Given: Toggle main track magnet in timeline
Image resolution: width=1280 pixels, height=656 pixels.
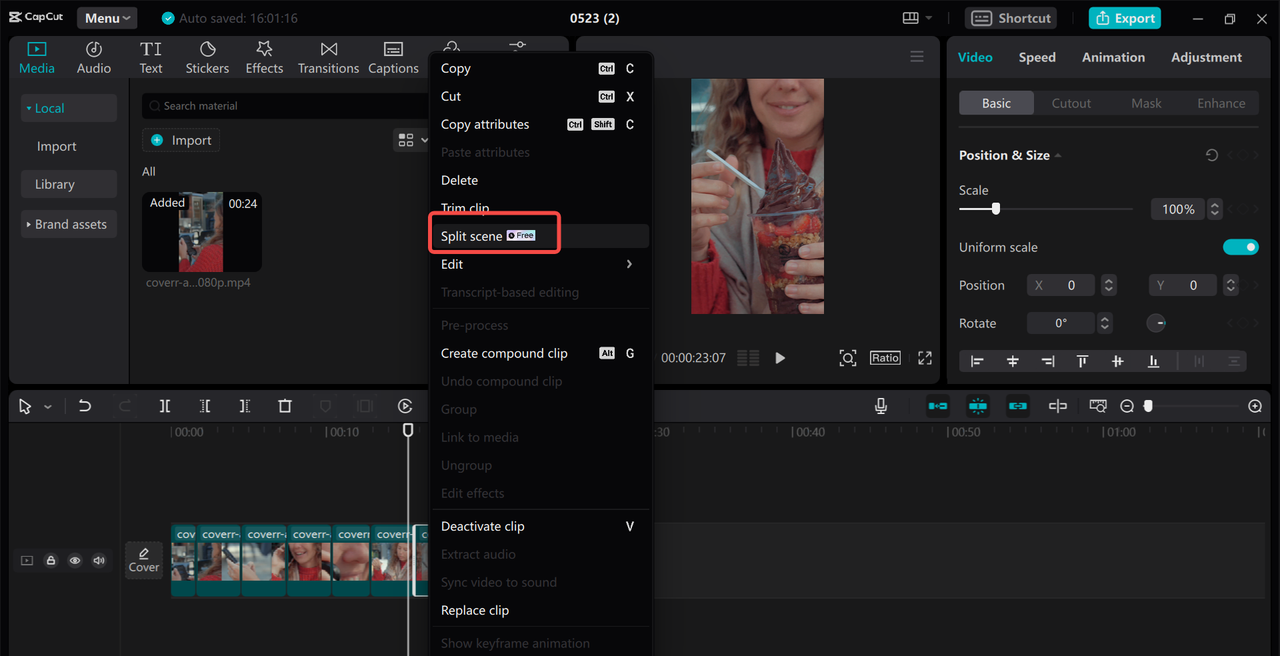Looking at the screenshot, I should [938, 406].
